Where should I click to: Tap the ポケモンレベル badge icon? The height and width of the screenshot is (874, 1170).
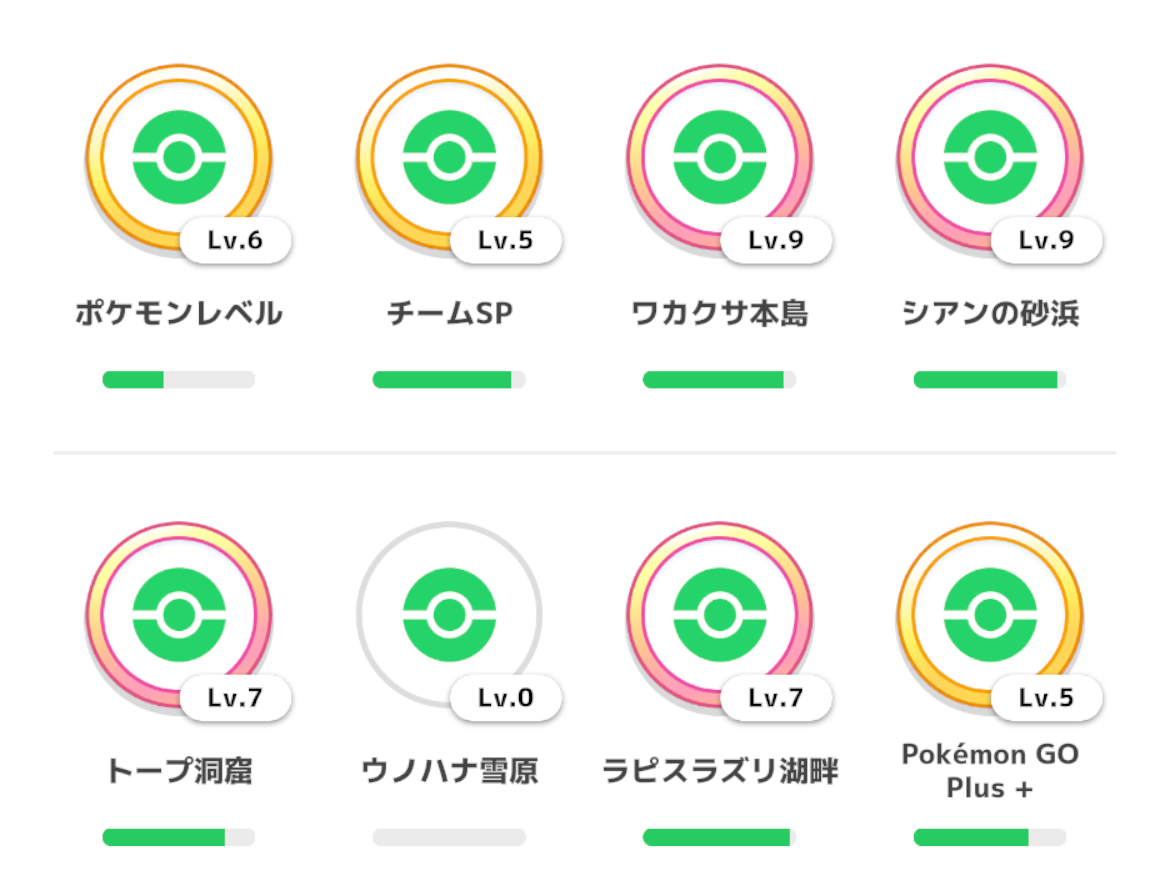(179, 157)
